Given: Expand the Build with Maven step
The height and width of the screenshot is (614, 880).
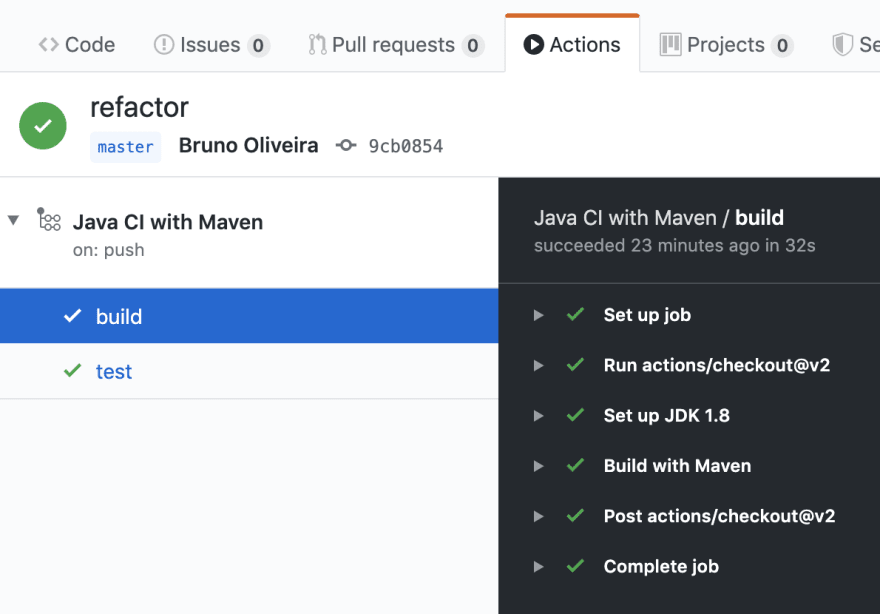Looking at the screenshot, I should pos(538,466).
